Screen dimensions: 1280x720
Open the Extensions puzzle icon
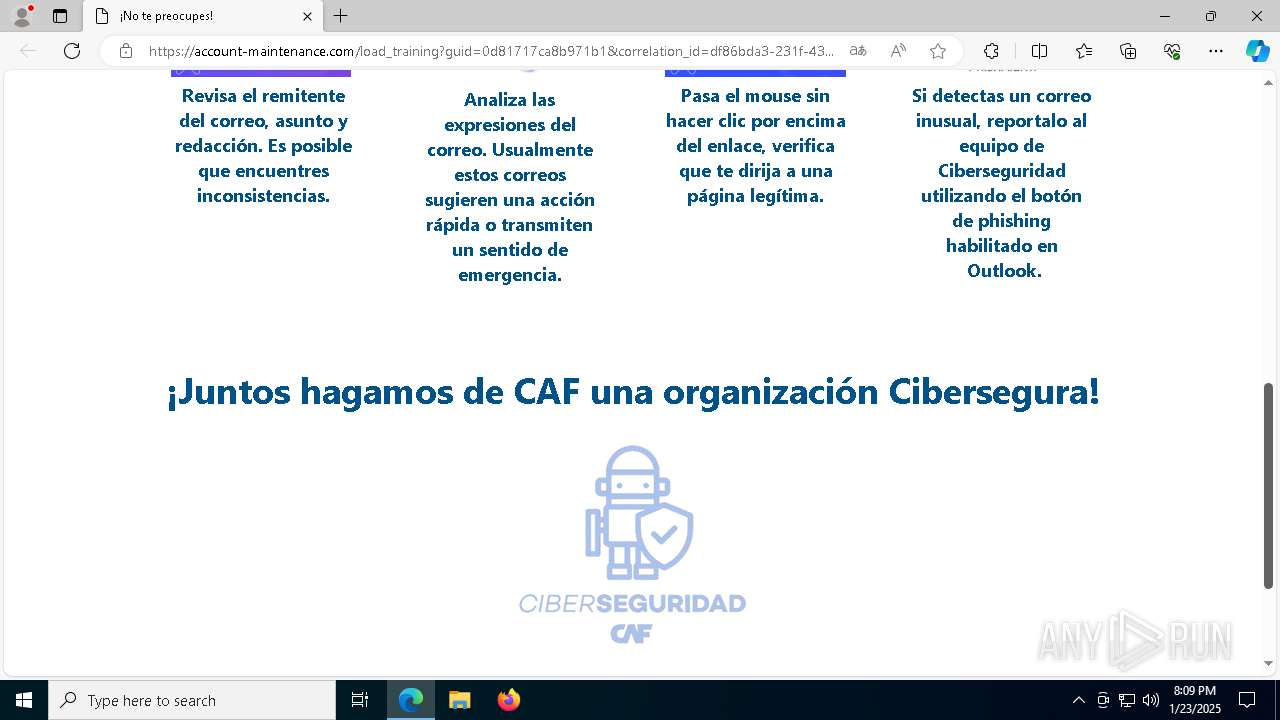tap(991, 51)
